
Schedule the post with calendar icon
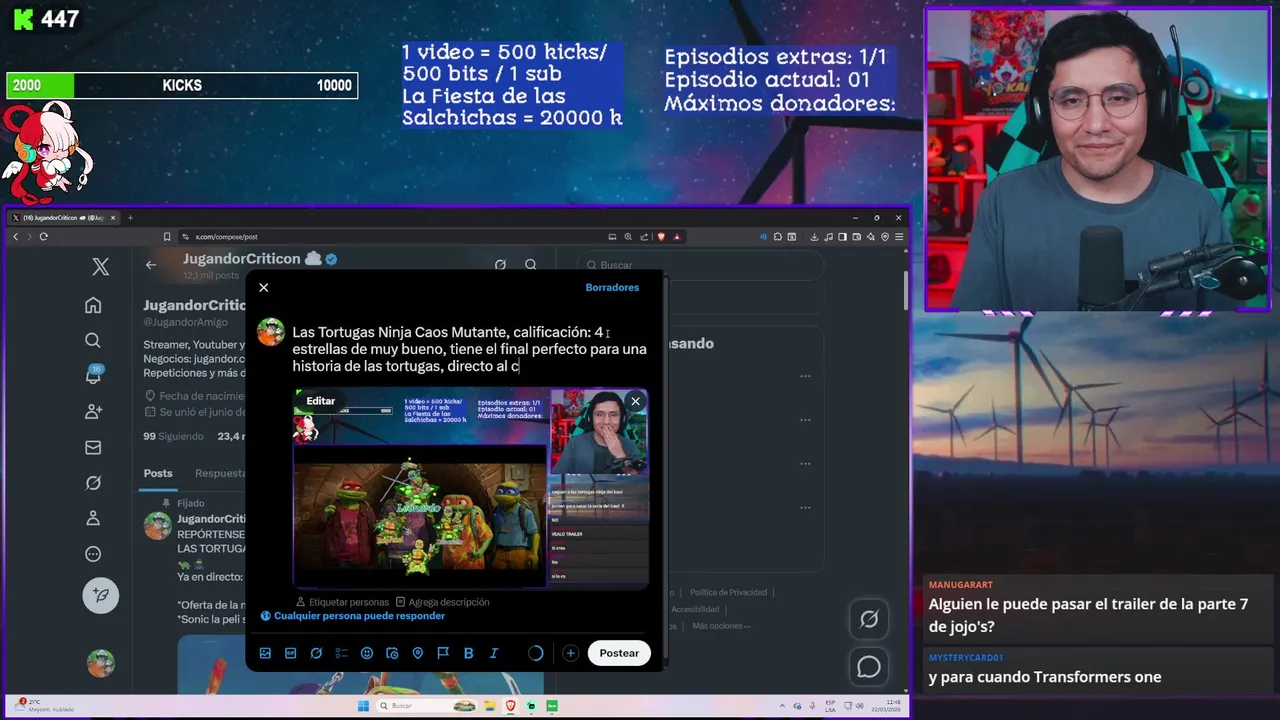pos(392,653)
